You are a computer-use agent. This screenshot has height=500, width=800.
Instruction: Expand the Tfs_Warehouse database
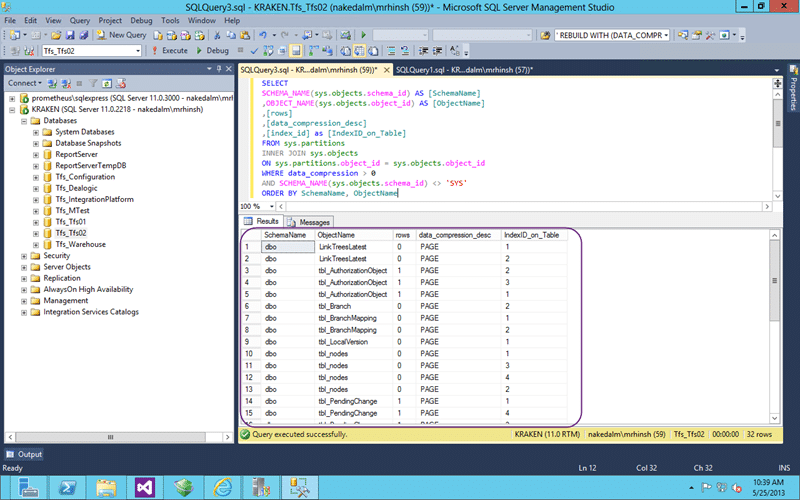pos(36,245)
